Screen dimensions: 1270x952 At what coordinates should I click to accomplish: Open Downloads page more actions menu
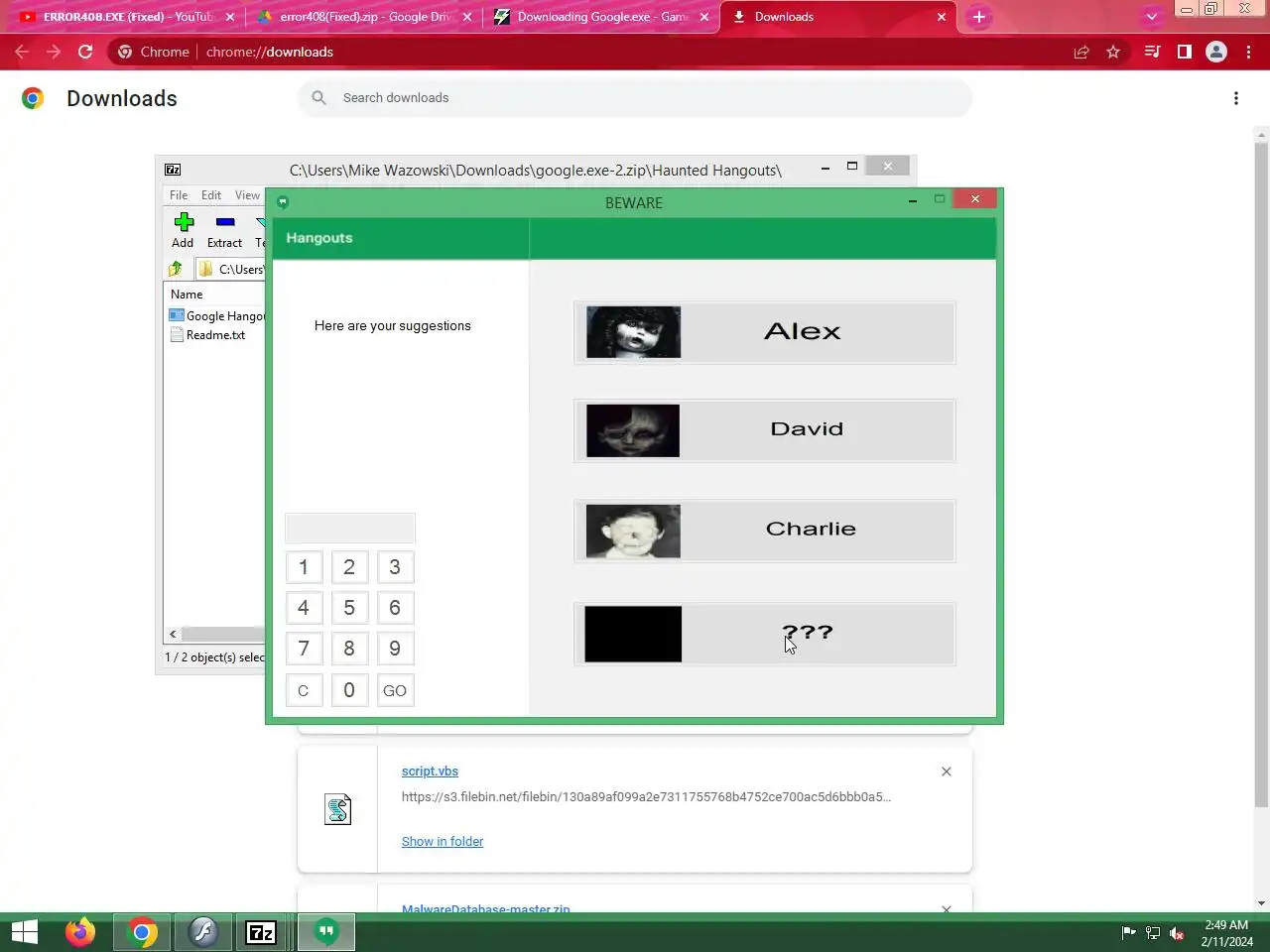pos(1236,98)
